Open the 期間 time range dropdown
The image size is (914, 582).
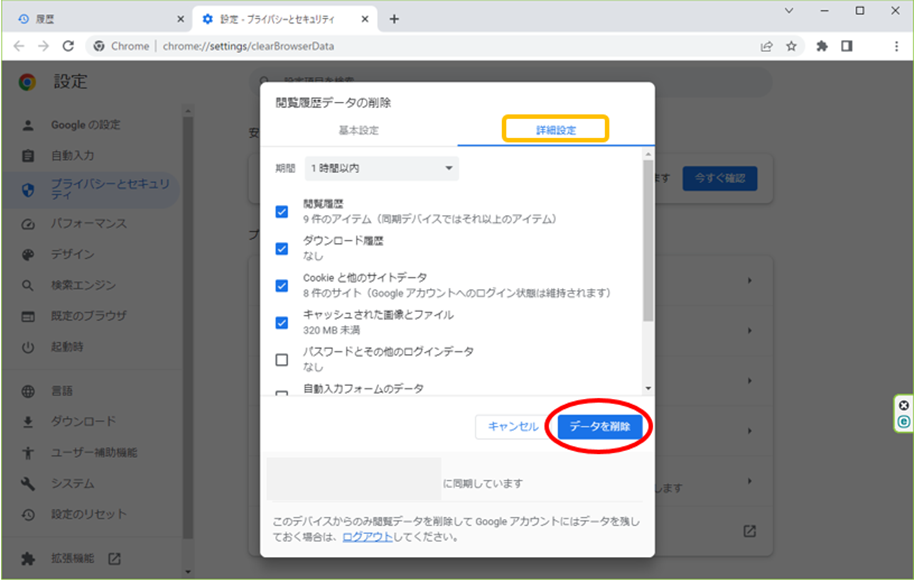coord(382,169)
